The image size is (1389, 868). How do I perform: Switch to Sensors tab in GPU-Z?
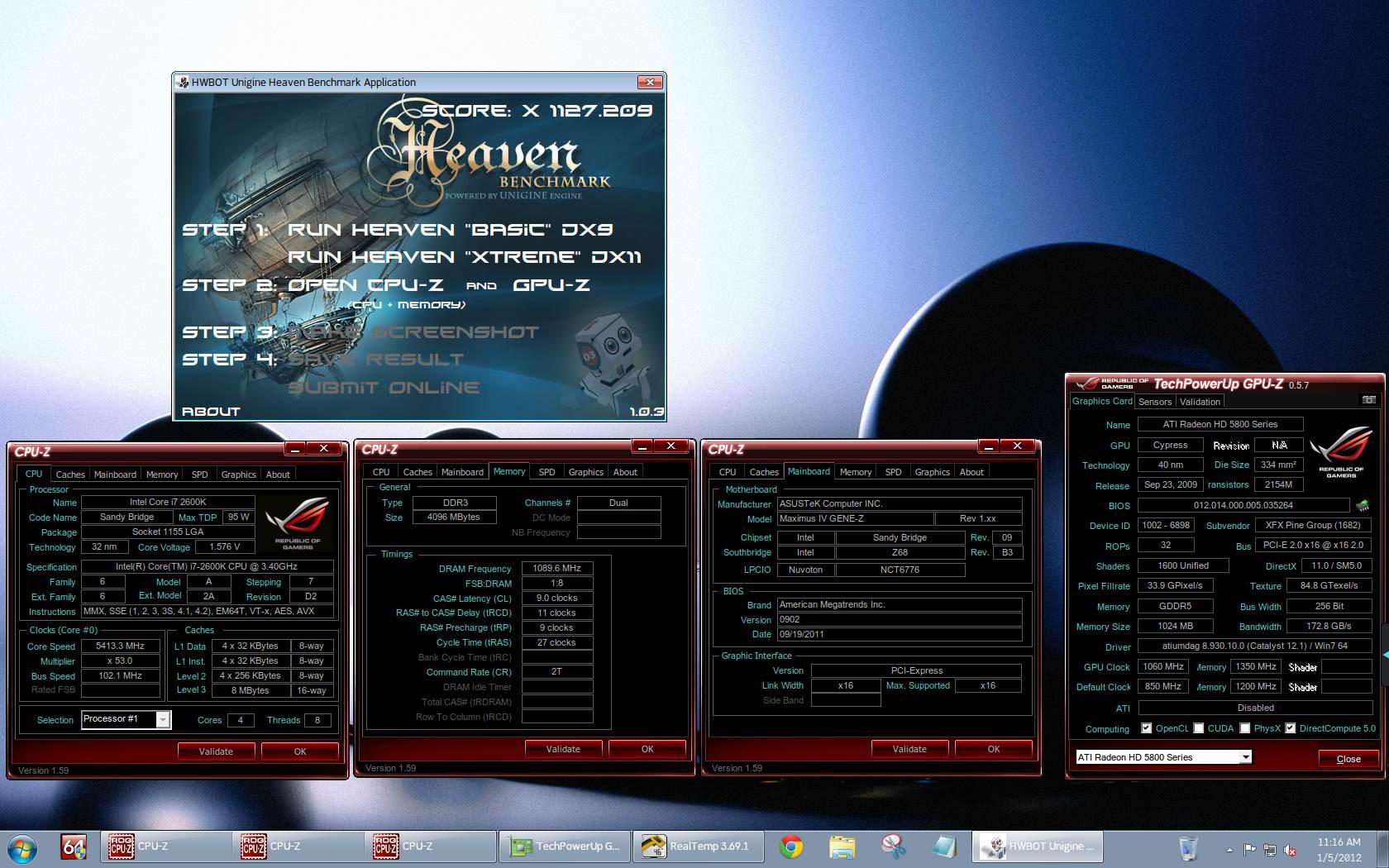tap(1154, 402)
